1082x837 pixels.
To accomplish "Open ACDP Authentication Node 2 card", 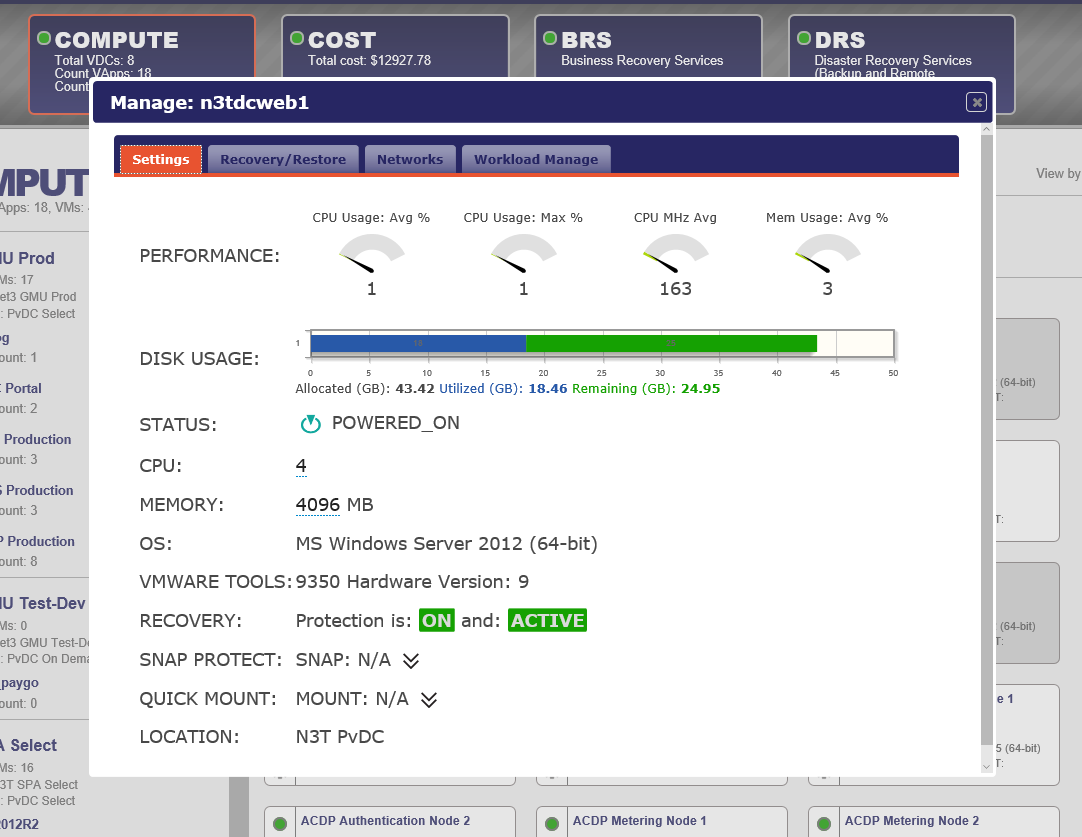I will pos(390,822).
